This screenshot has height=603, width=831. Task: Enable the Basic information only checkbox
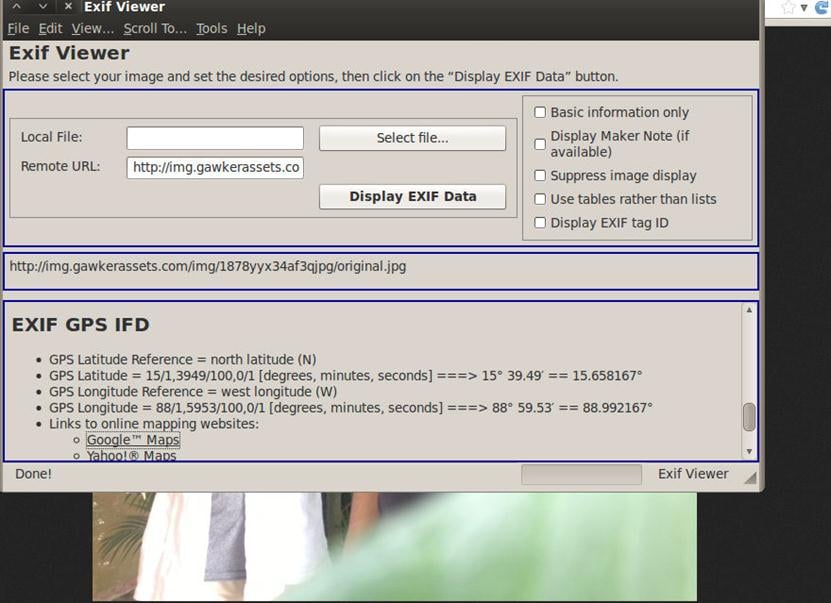(x=540, y=113)
